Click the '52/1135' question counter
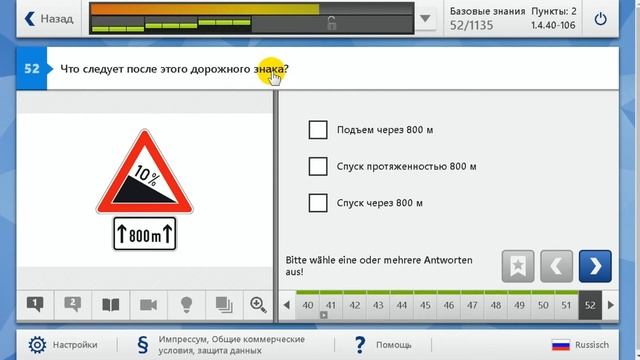The image size is (640, 360). pos(471,25)
